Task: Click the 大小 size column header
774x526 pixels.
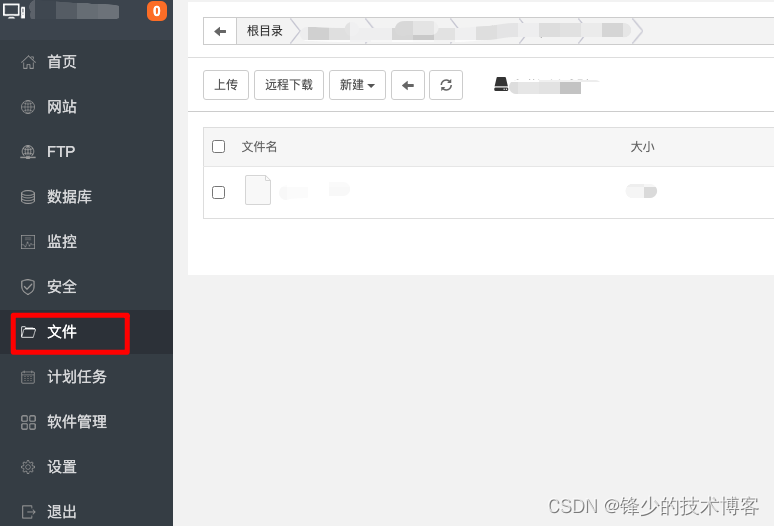Action: point(642,147)
